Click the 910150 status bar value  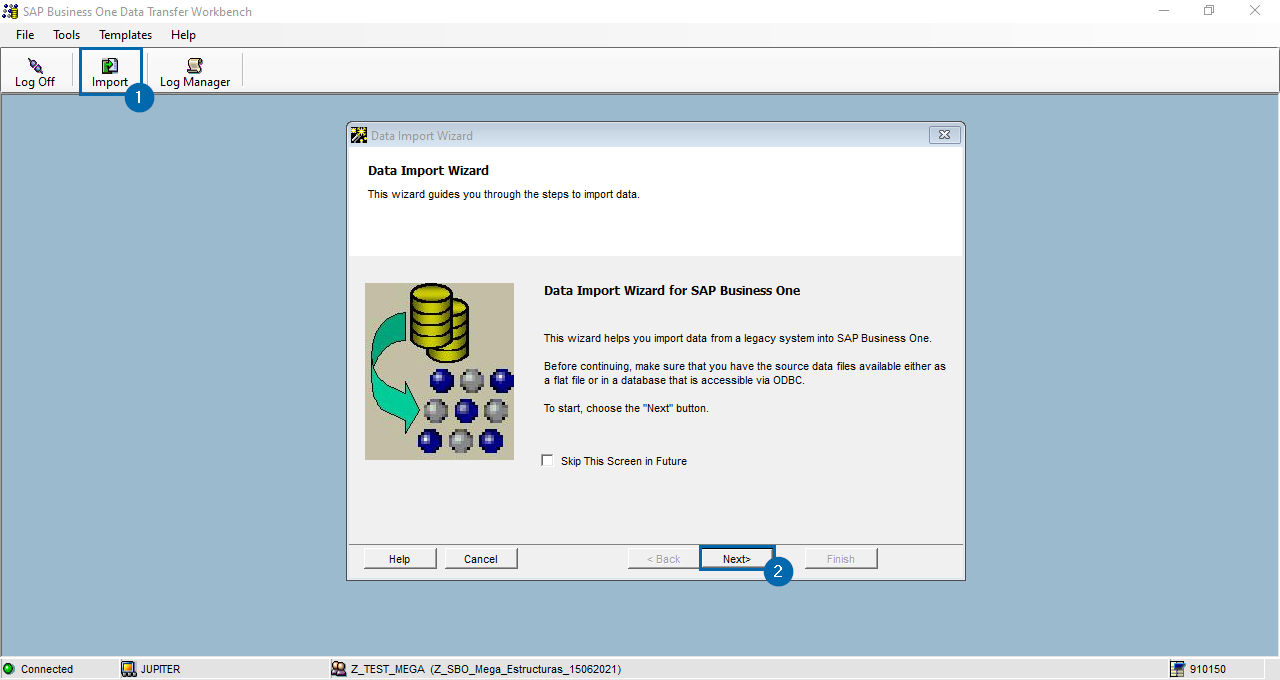click(x=1208, y=669)
